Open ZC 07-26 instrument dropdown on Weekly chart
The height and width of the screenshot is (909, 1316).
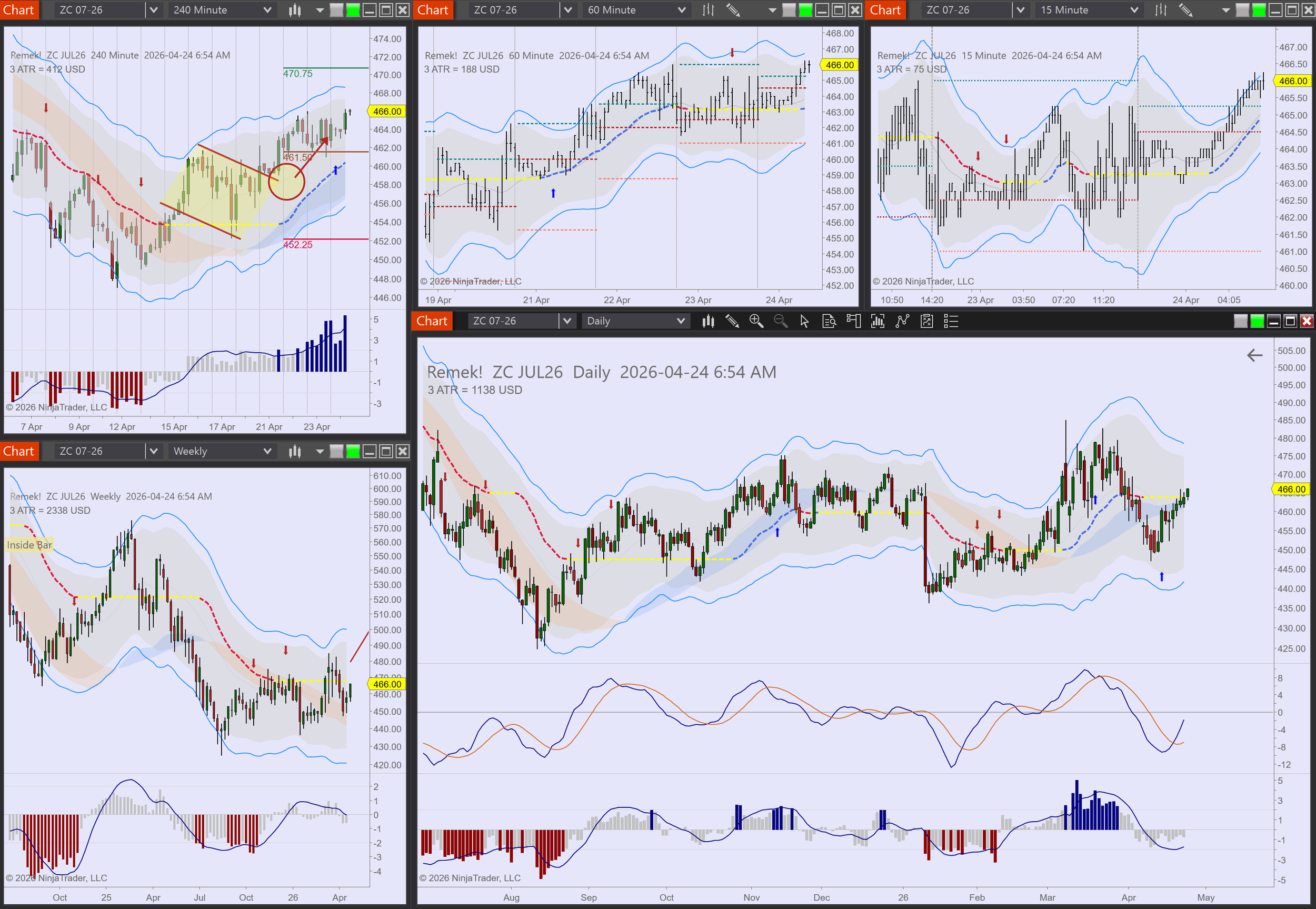[x=153, y=451]
